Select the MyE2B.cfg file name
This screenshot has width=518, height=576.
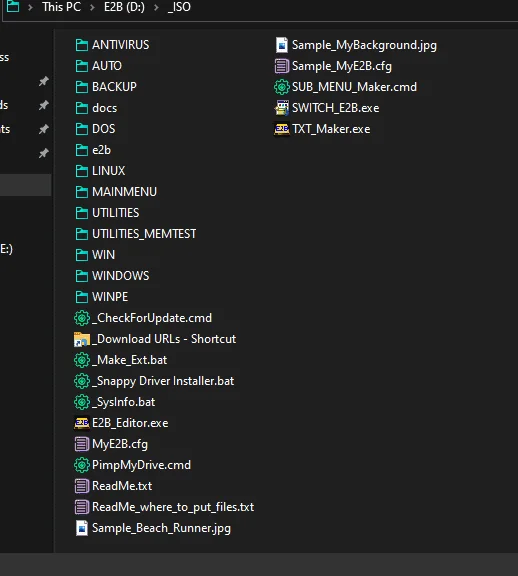[120, 444]
